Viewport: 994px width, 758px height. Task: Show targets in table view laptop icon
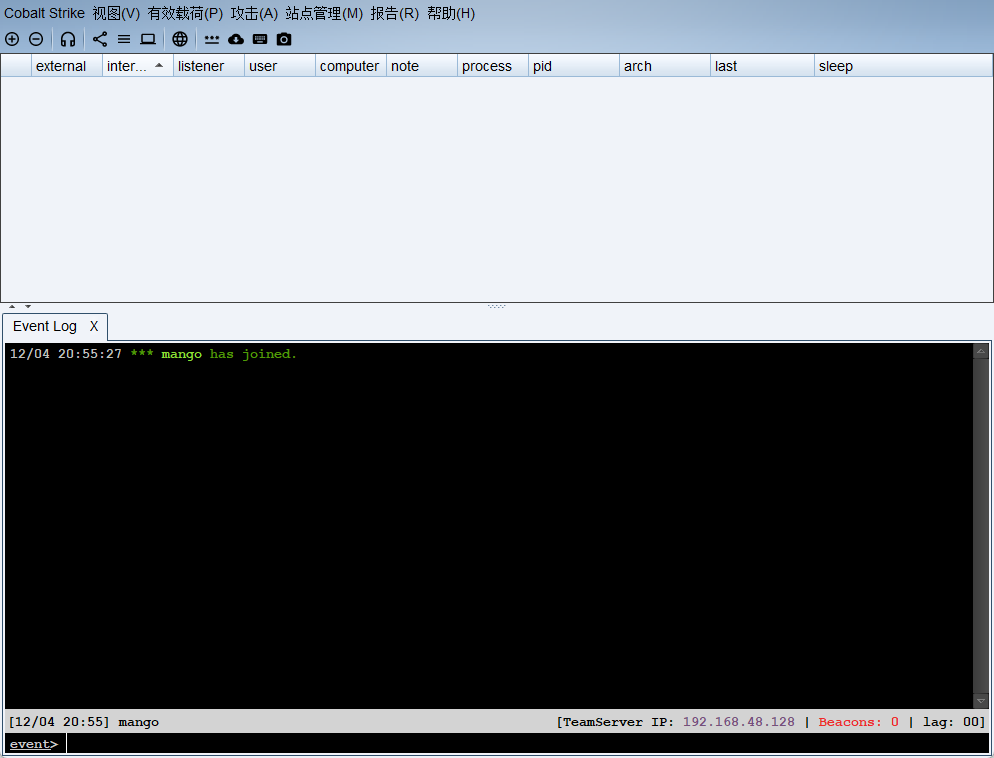[x=148, y=39]
